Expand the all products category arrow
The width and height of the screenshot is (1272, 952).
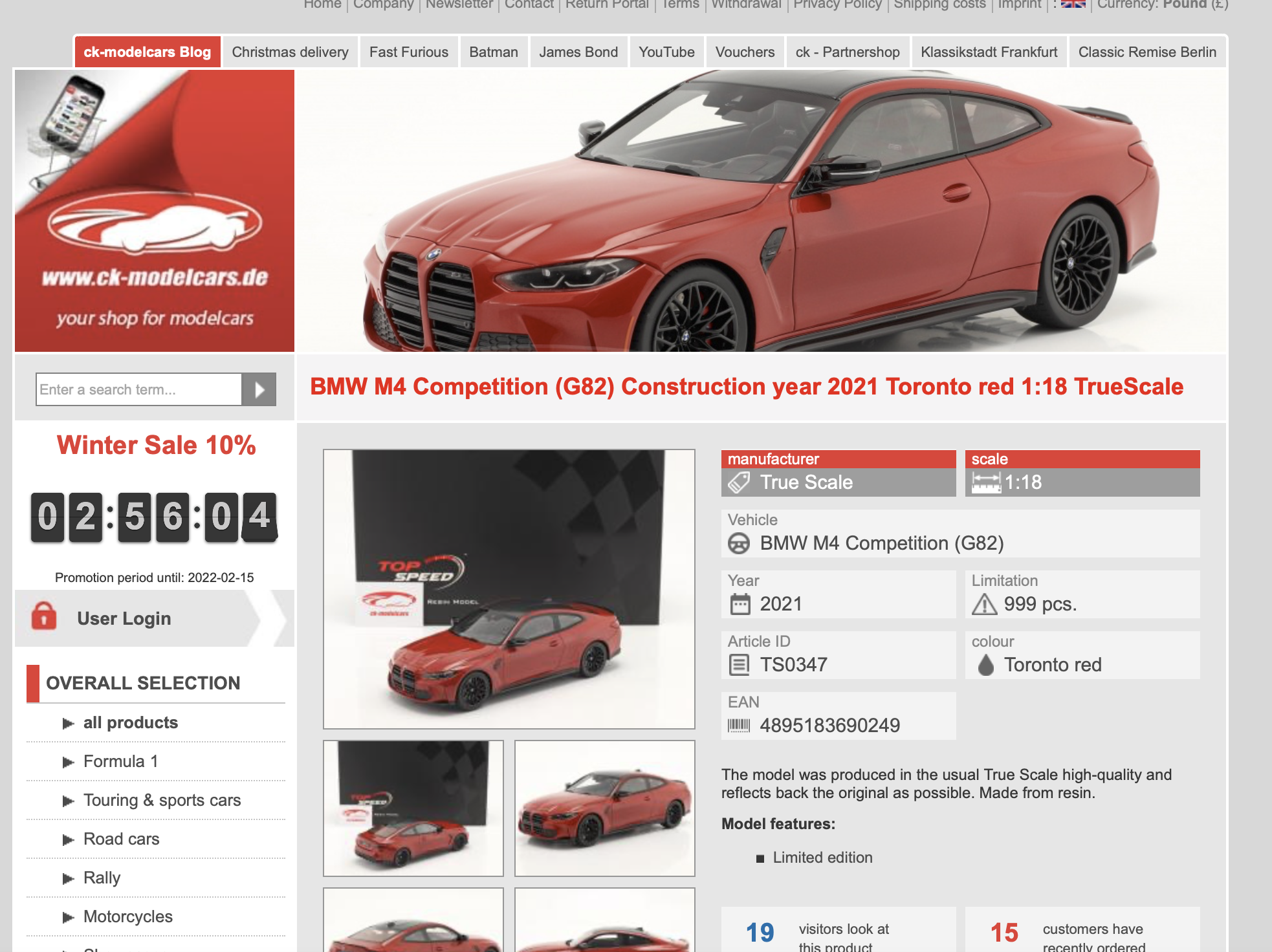[68, 724]
